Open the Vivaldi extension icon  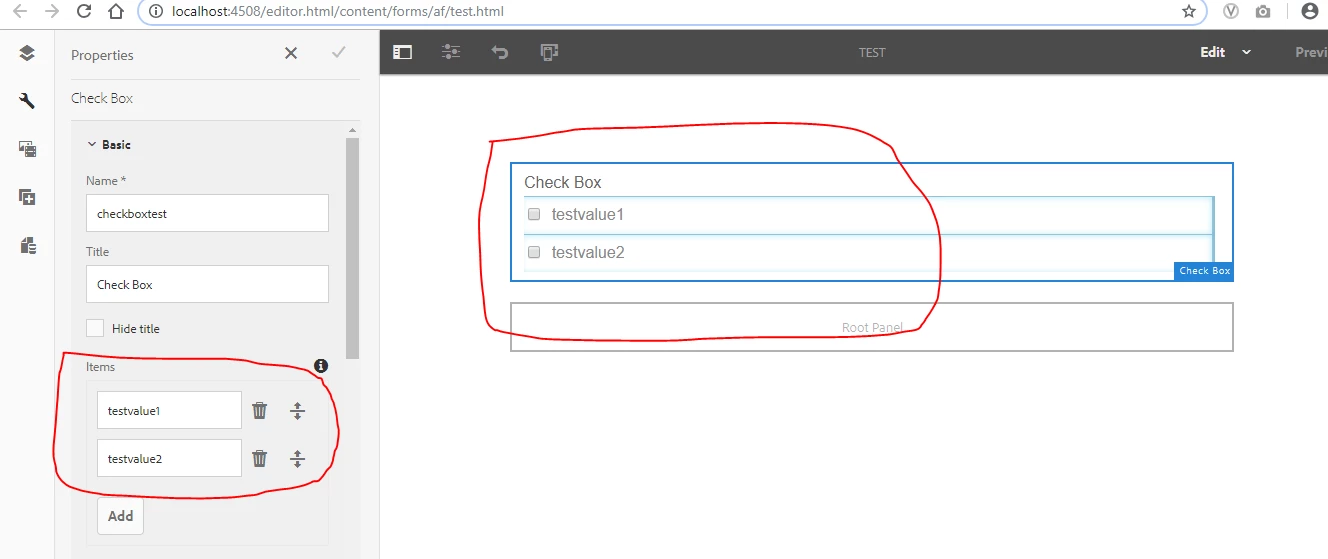(x=1232, y=12)
